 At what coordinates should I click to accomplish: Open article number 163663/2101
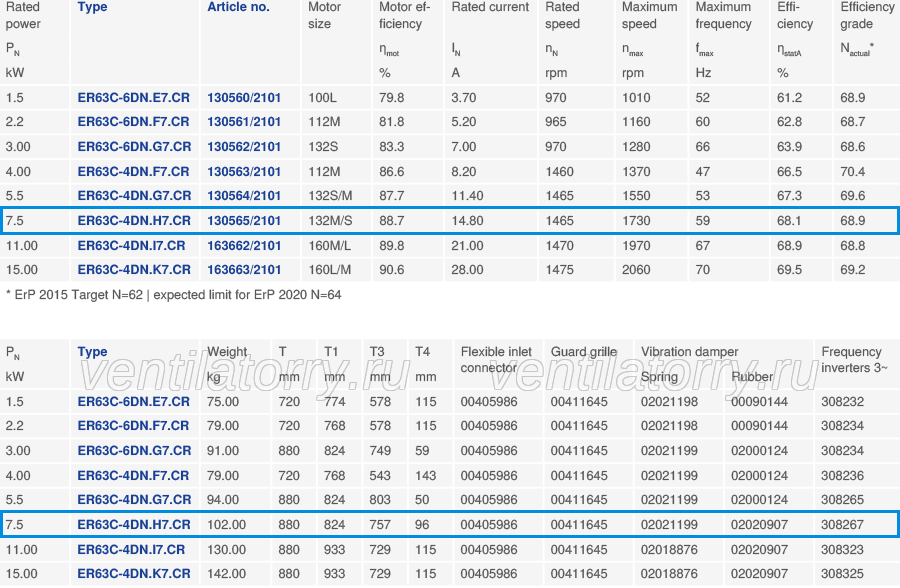click(244, 270)
